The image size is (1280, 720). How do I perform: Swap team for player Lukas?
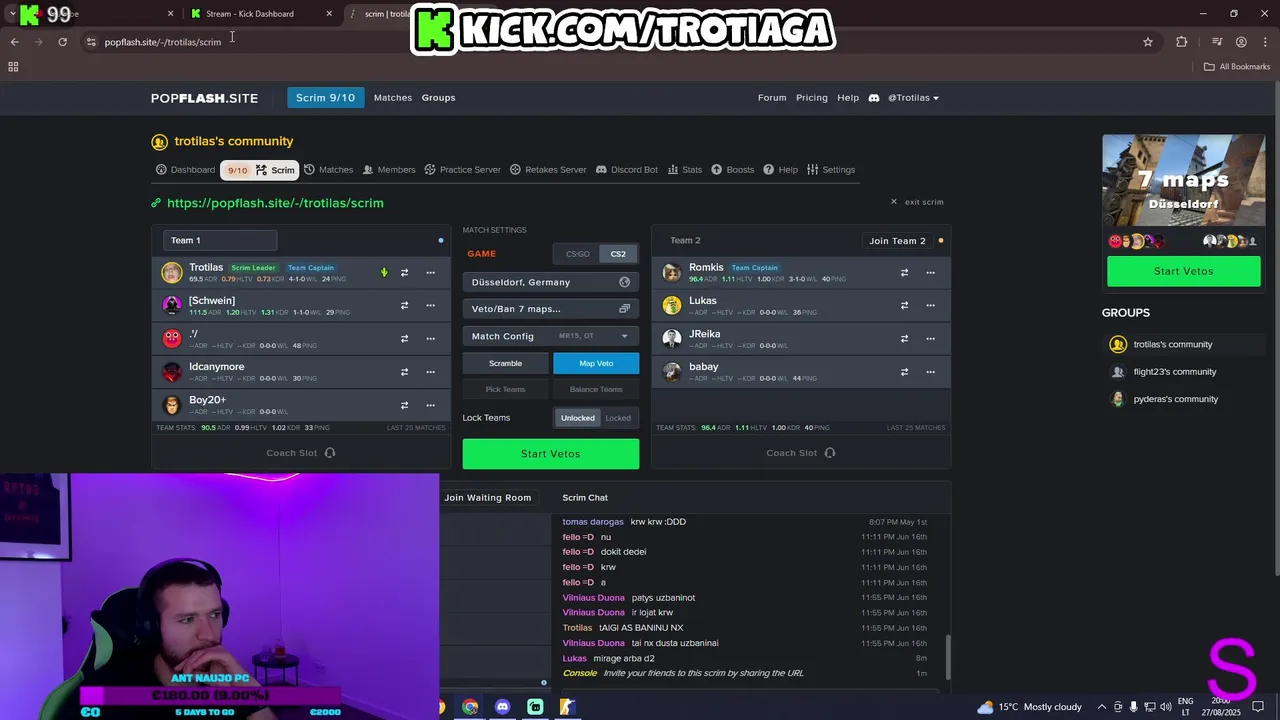904,306
